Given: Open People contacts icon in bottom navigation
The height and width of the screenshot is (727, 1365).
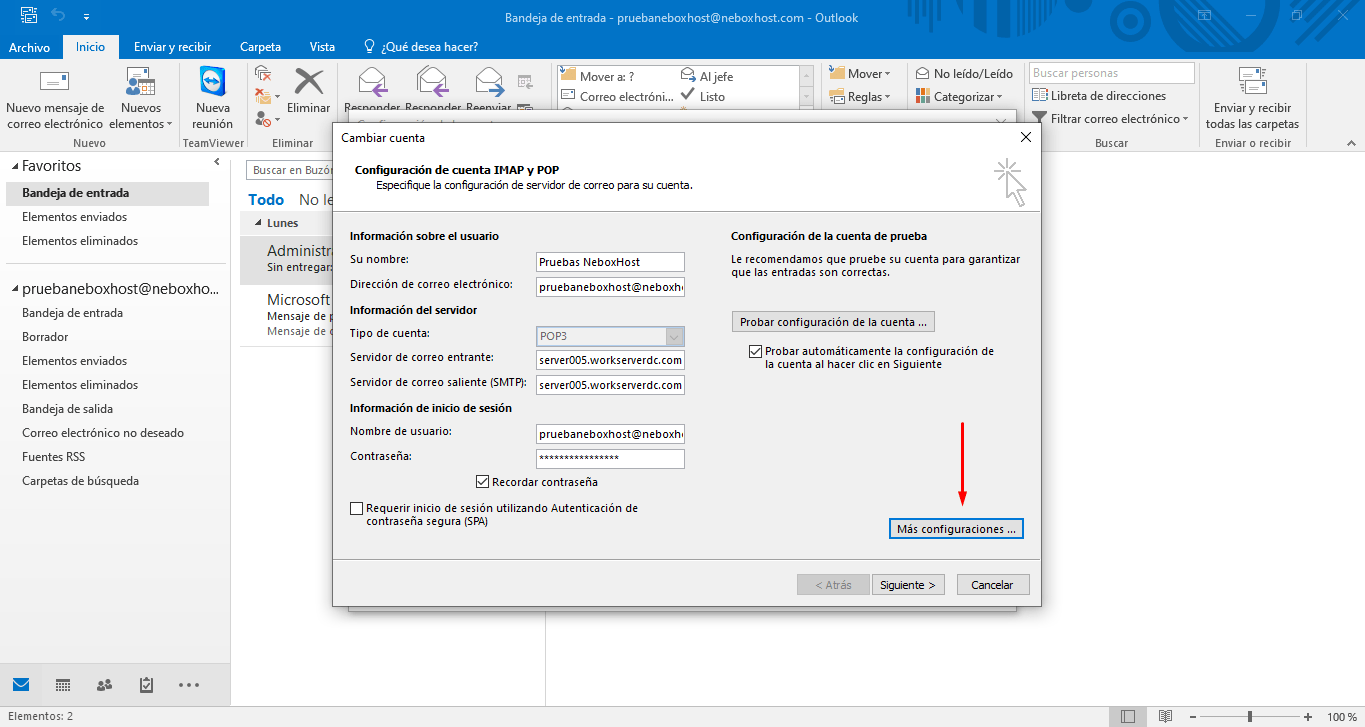Looking at the screenshot, I should pyautogui.click(x=104, y=685).
